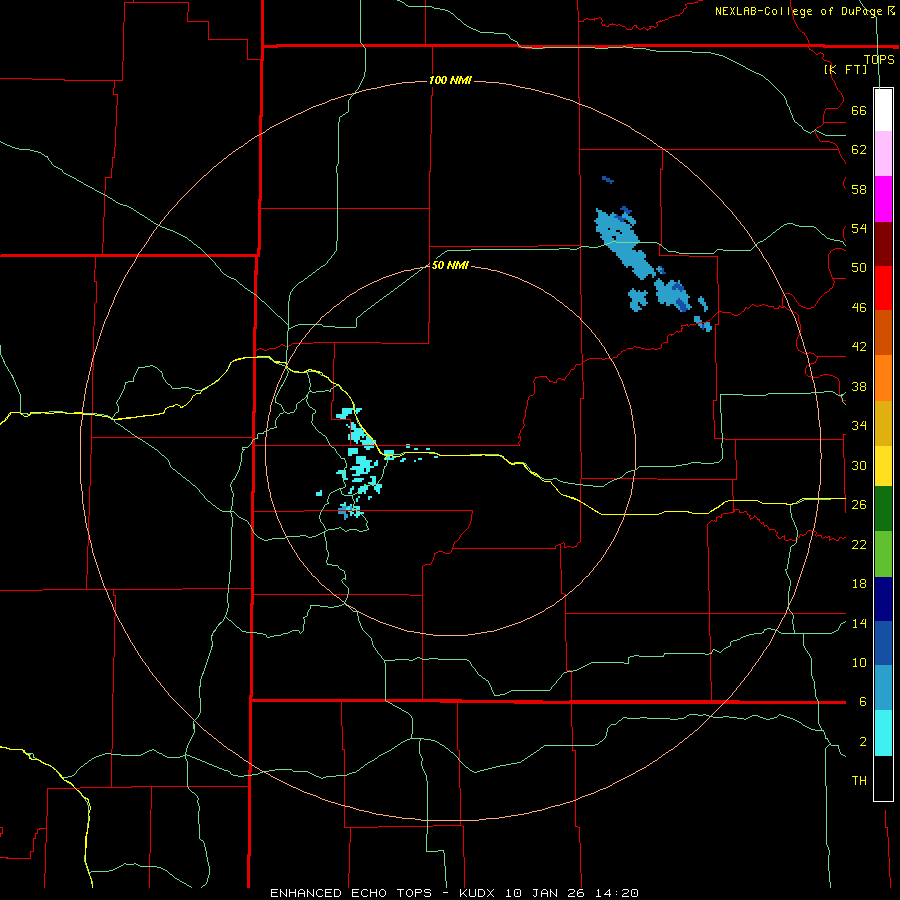
Task: Click the legend value '50'
Action: pyautogui.click(x=859, y=267)
